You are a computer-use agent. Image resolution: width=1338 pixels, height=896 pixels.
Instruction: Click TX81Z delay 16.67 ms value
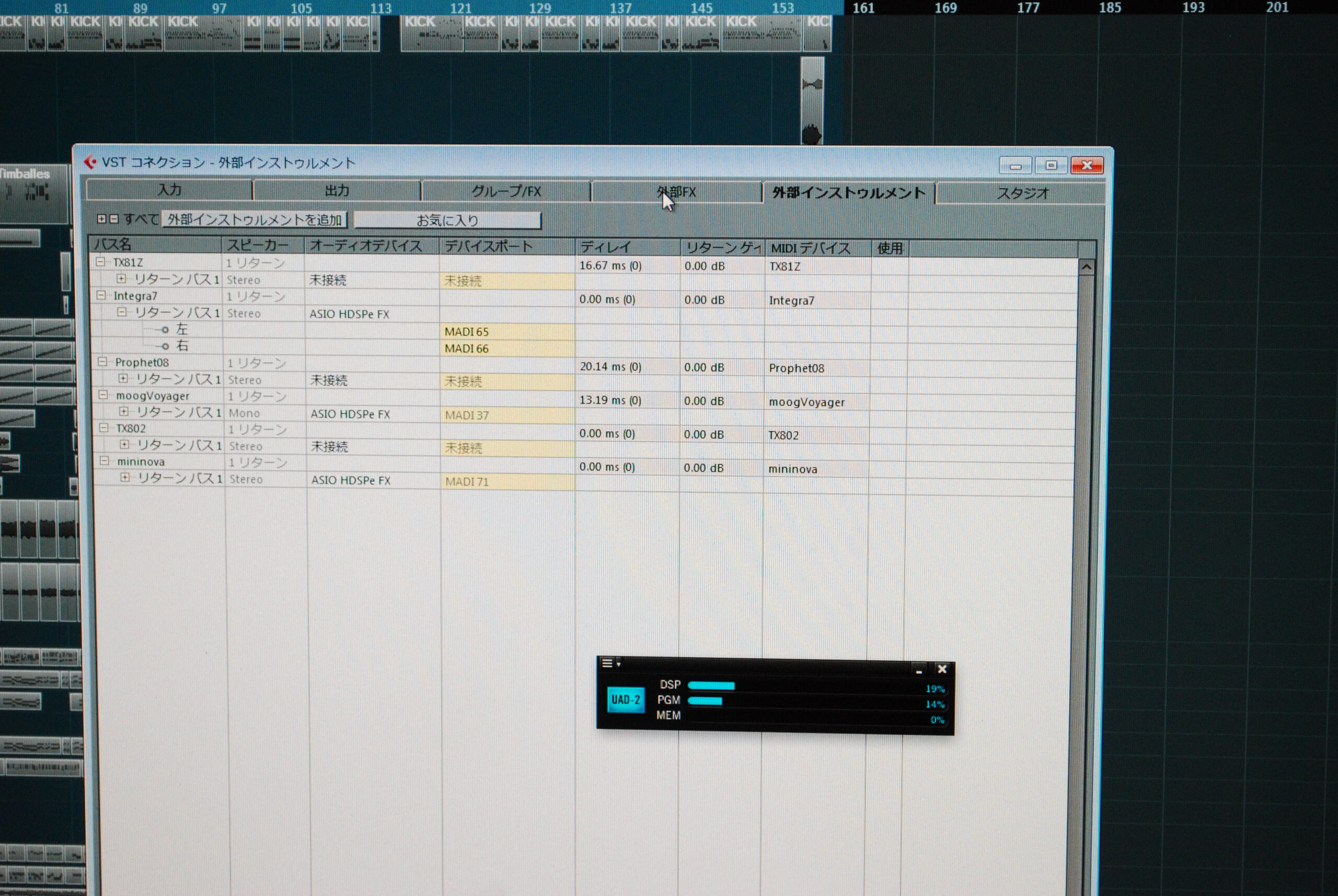point(610,266)
